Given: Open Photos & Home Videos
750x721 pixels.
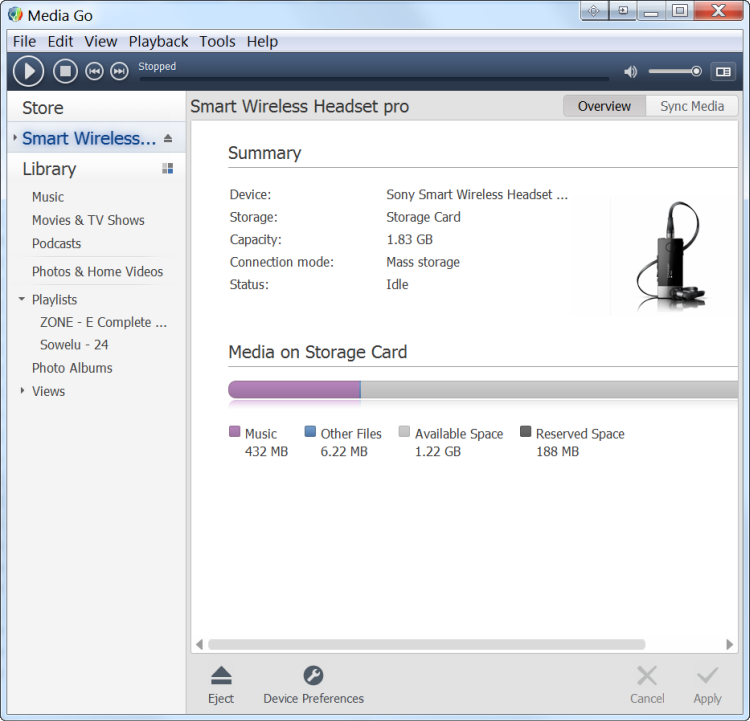Looking at the screenshot, I should 98,271.
